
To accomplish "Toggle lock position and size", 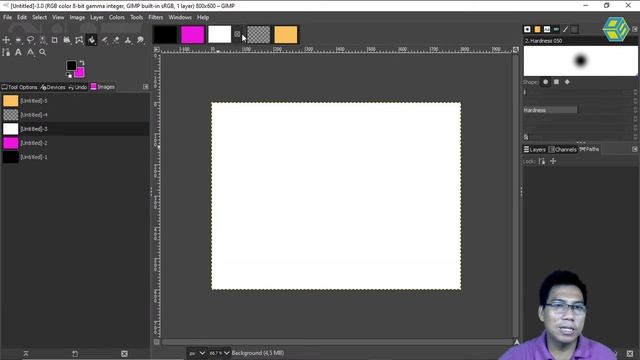I will click(553, 161).
